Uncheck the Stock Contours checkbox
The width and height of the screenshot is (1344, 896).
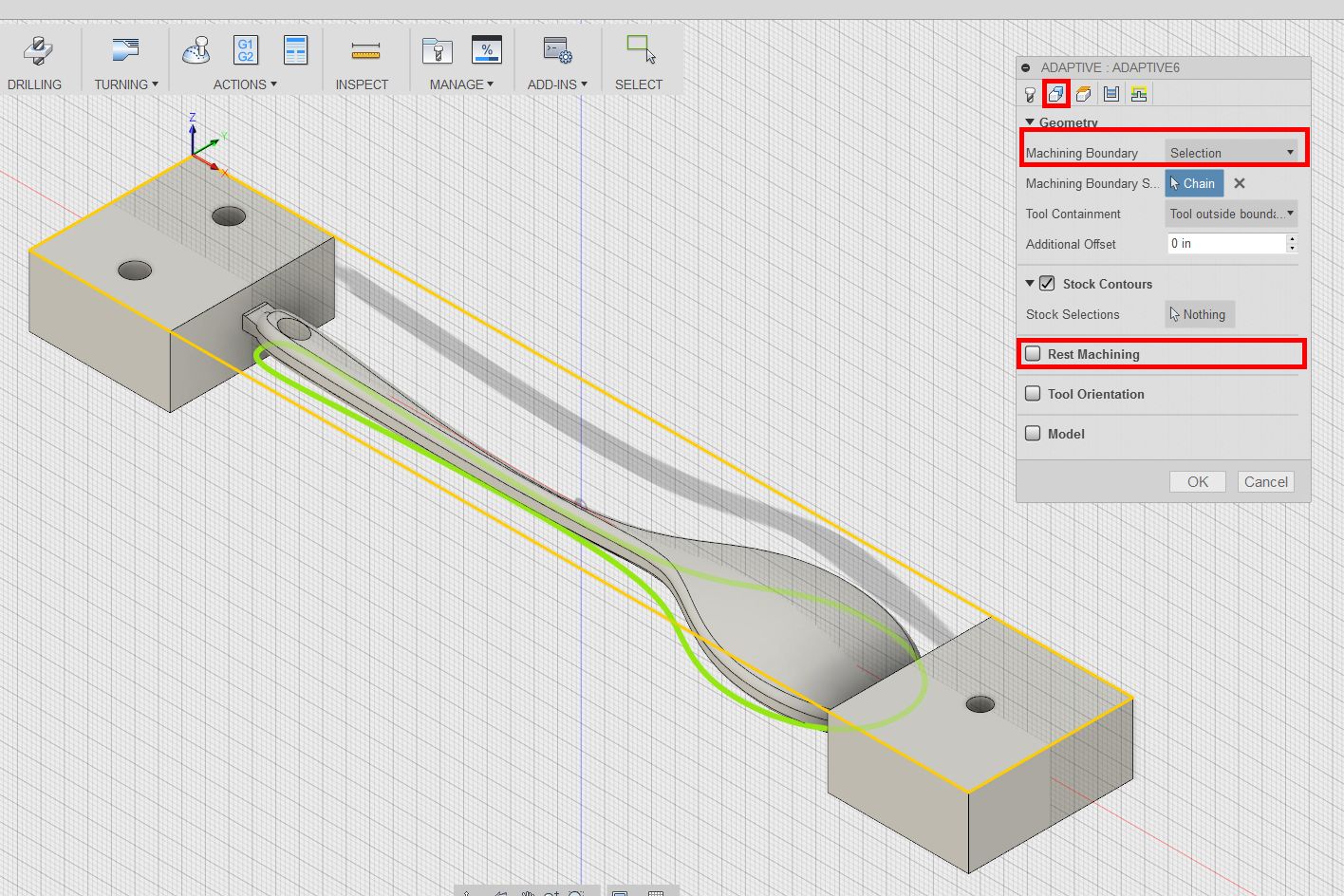click(1047, 284)
